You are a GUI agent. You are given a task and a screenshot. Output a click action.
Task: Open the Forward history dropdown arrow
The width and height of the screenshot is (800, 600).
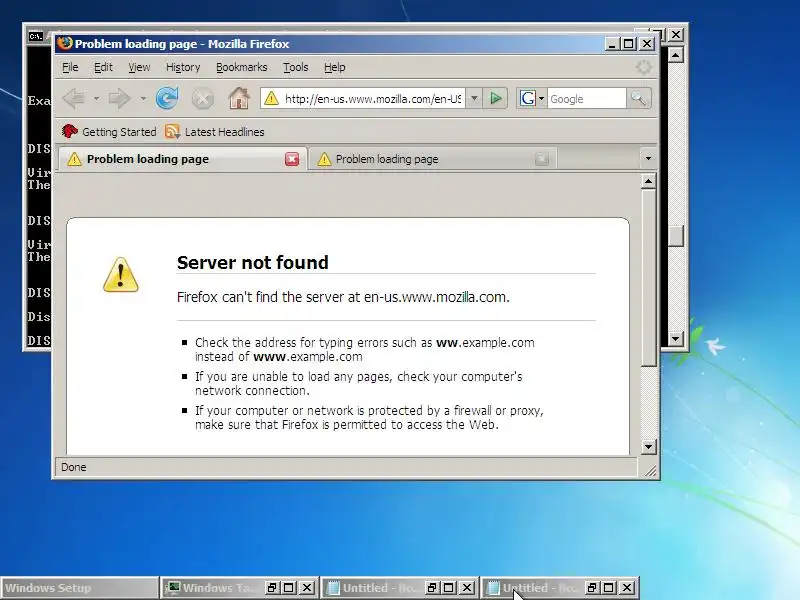[143, 98]
